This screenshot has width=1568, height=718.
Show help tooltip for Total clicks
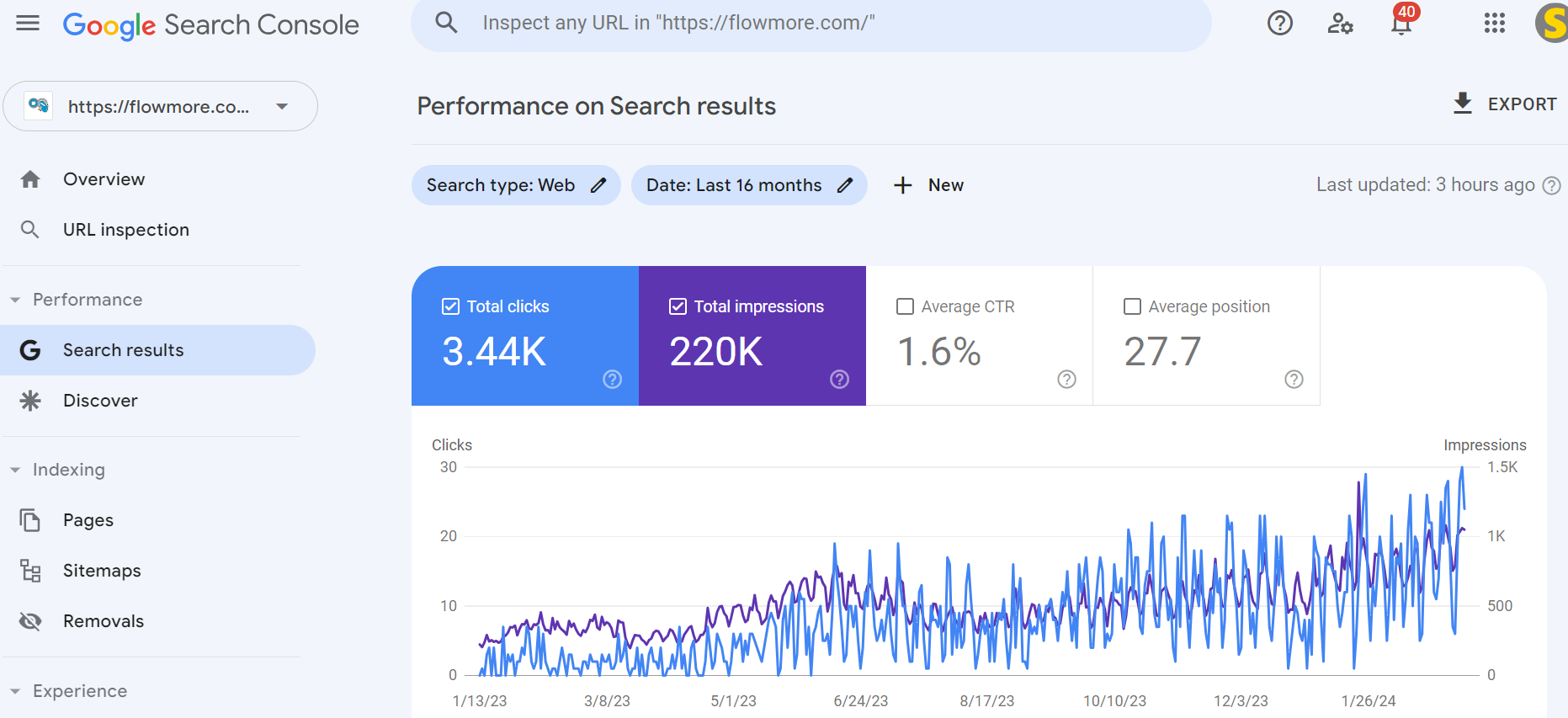point(613,380)
